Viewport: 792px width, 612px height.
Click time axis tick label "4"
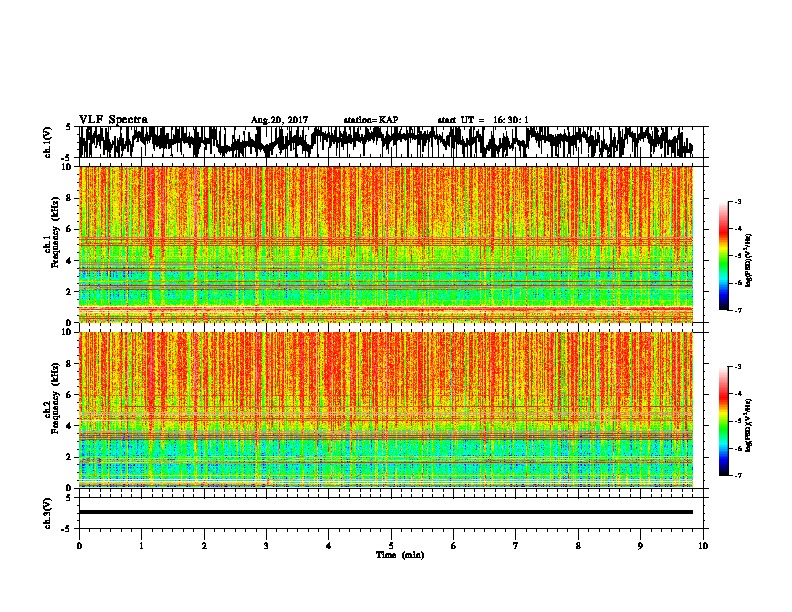tap(329, 546)
